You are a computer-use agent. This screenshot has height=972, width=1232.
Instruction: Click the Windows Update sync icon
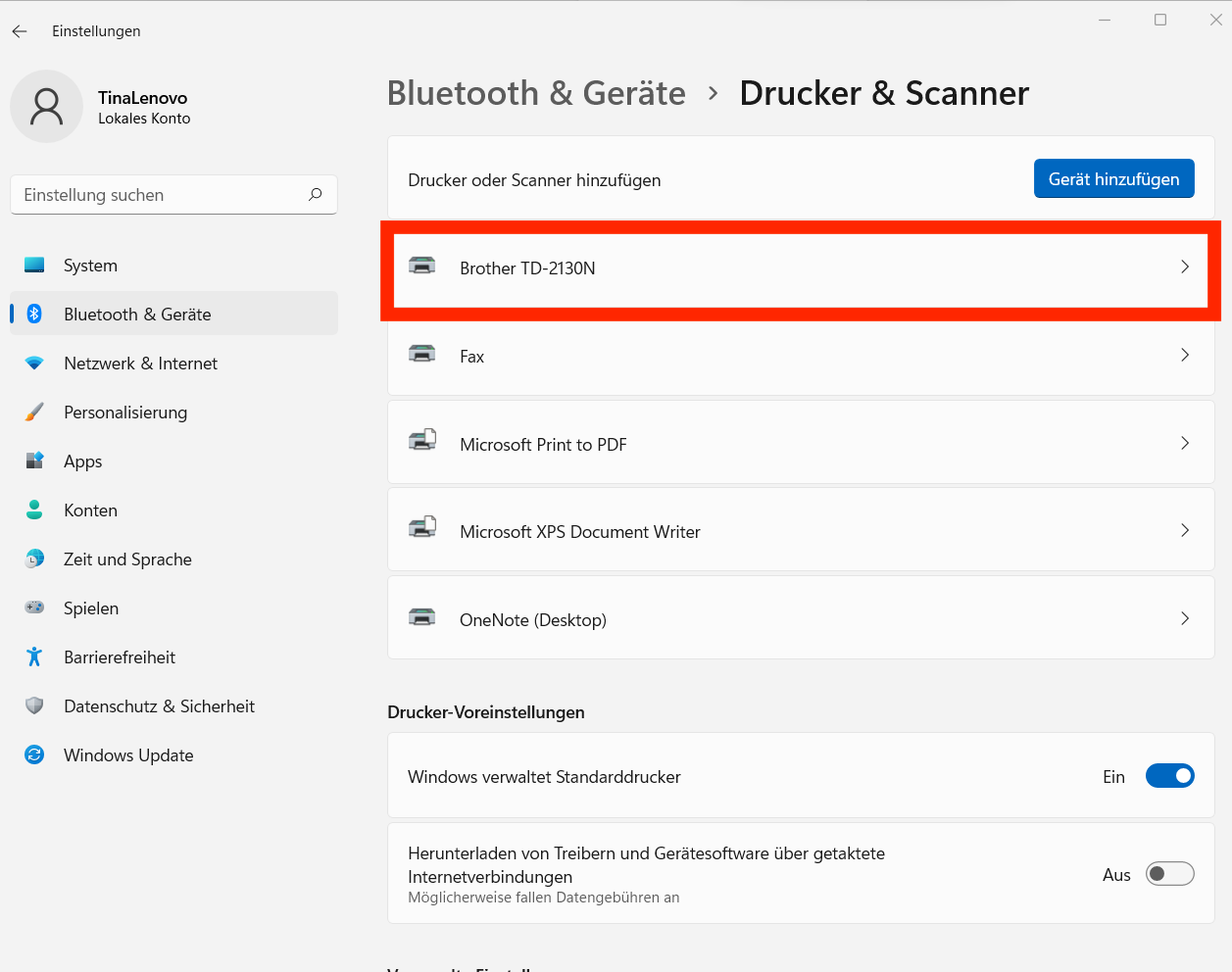point(34,754)
